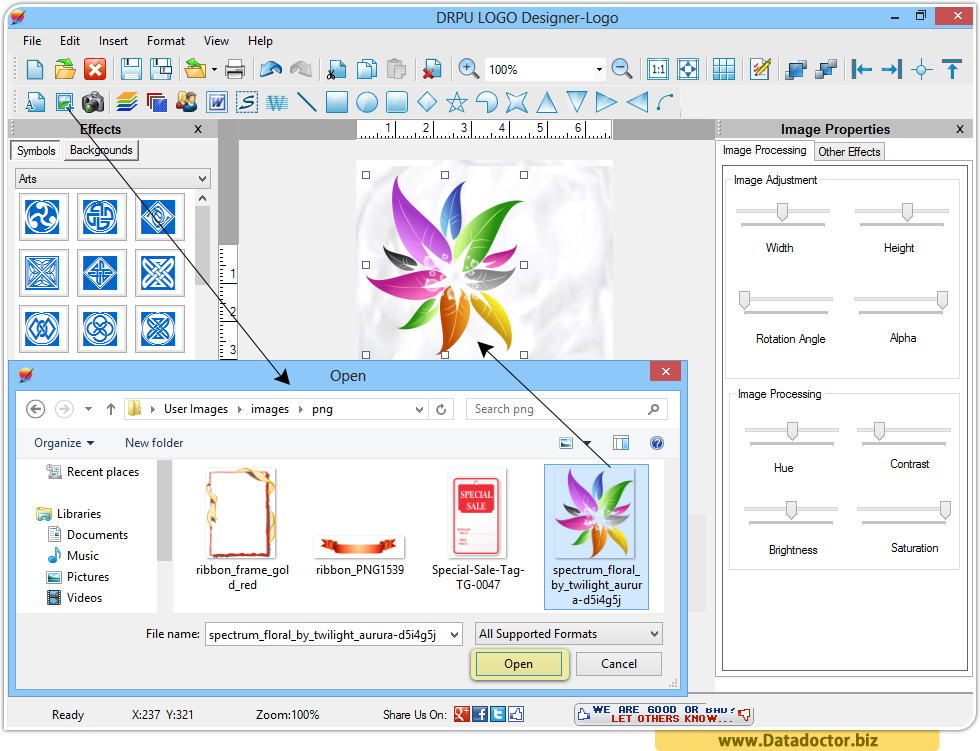Click the zoom in magnifier icon

click(468, 69)
